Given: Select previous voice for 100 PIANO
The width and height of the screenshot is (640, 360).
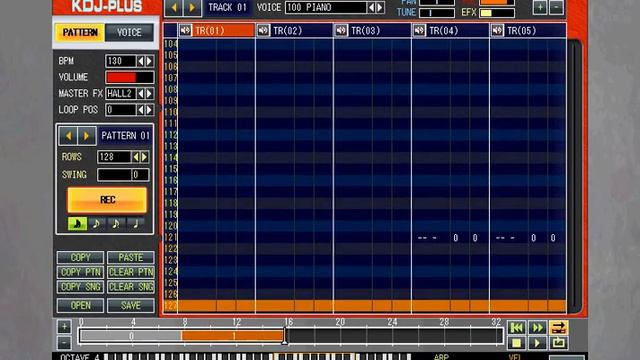Looking at the screenshot, I should point(371,7).
